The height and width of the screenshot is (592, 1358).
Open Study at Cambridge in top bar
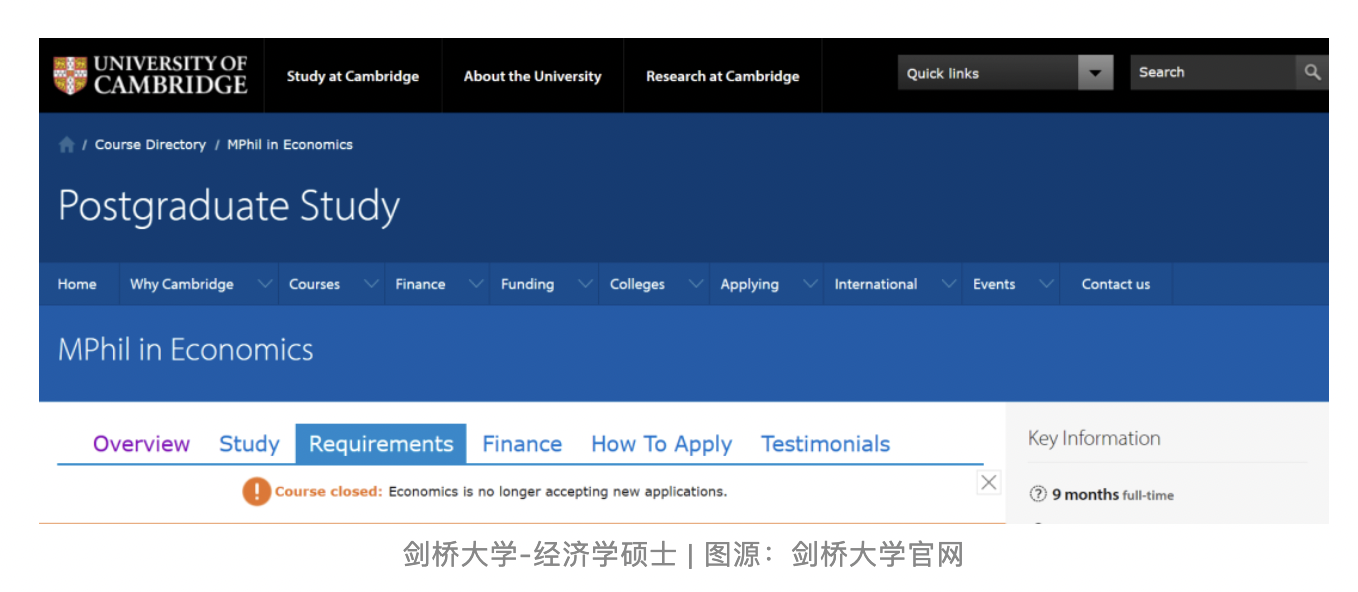352,76
